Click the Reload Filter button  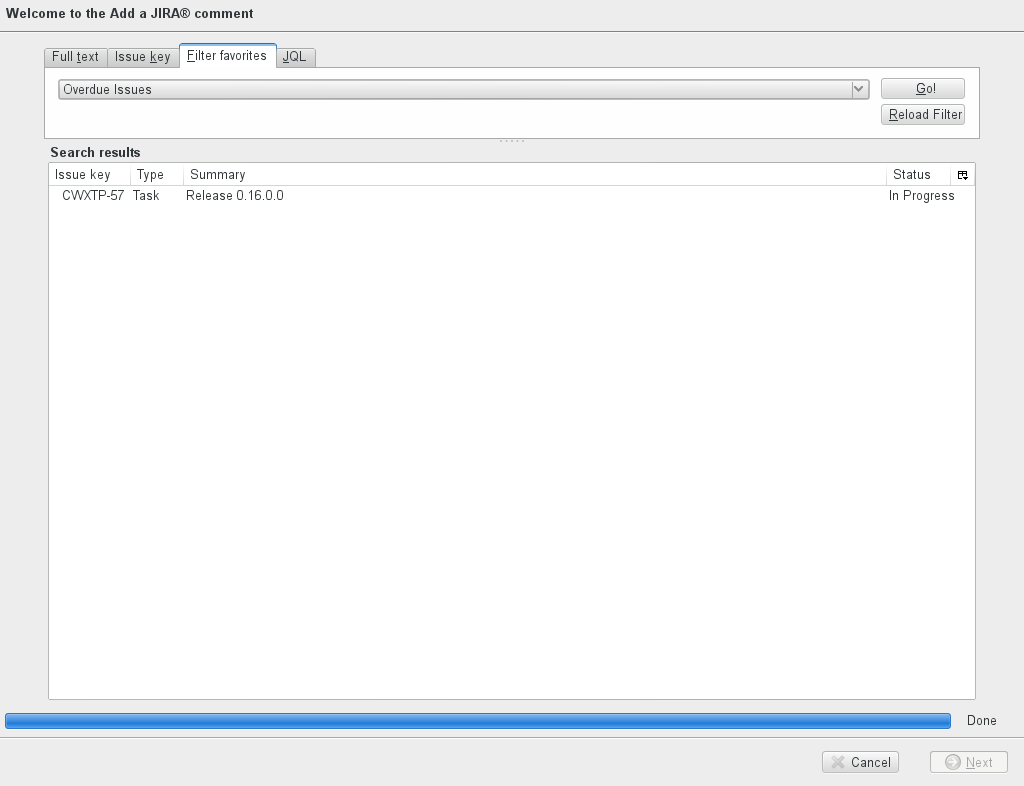click(923, 115)
